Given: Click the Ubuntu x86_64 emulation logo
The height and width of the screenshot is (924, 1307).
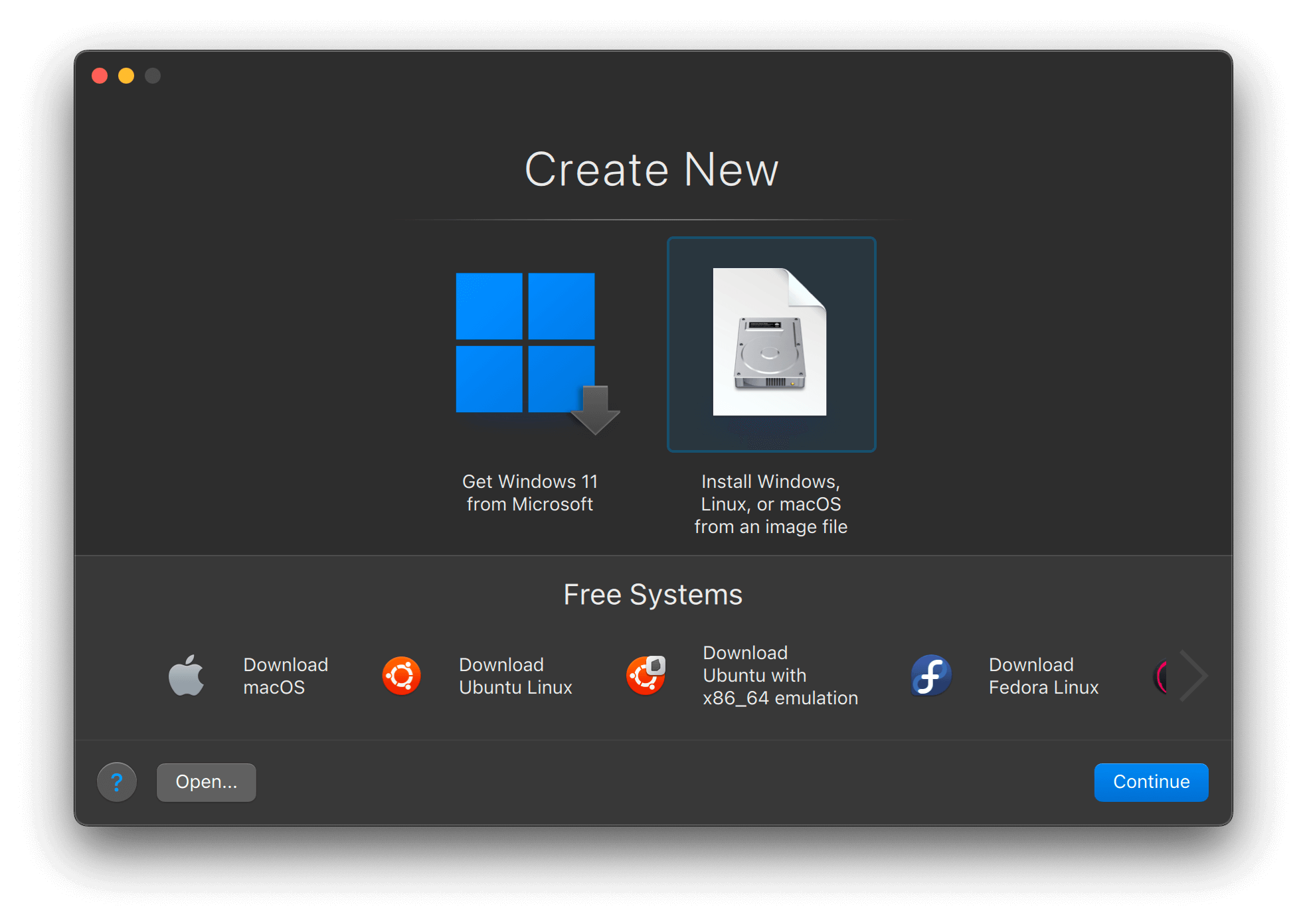Looking at the screenshot, I should 646,675.
